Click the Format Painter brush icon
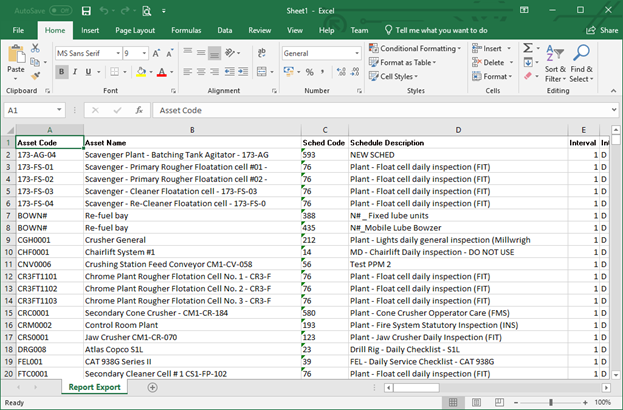This screenshot has width=623, height=410. tap(35, 75)
